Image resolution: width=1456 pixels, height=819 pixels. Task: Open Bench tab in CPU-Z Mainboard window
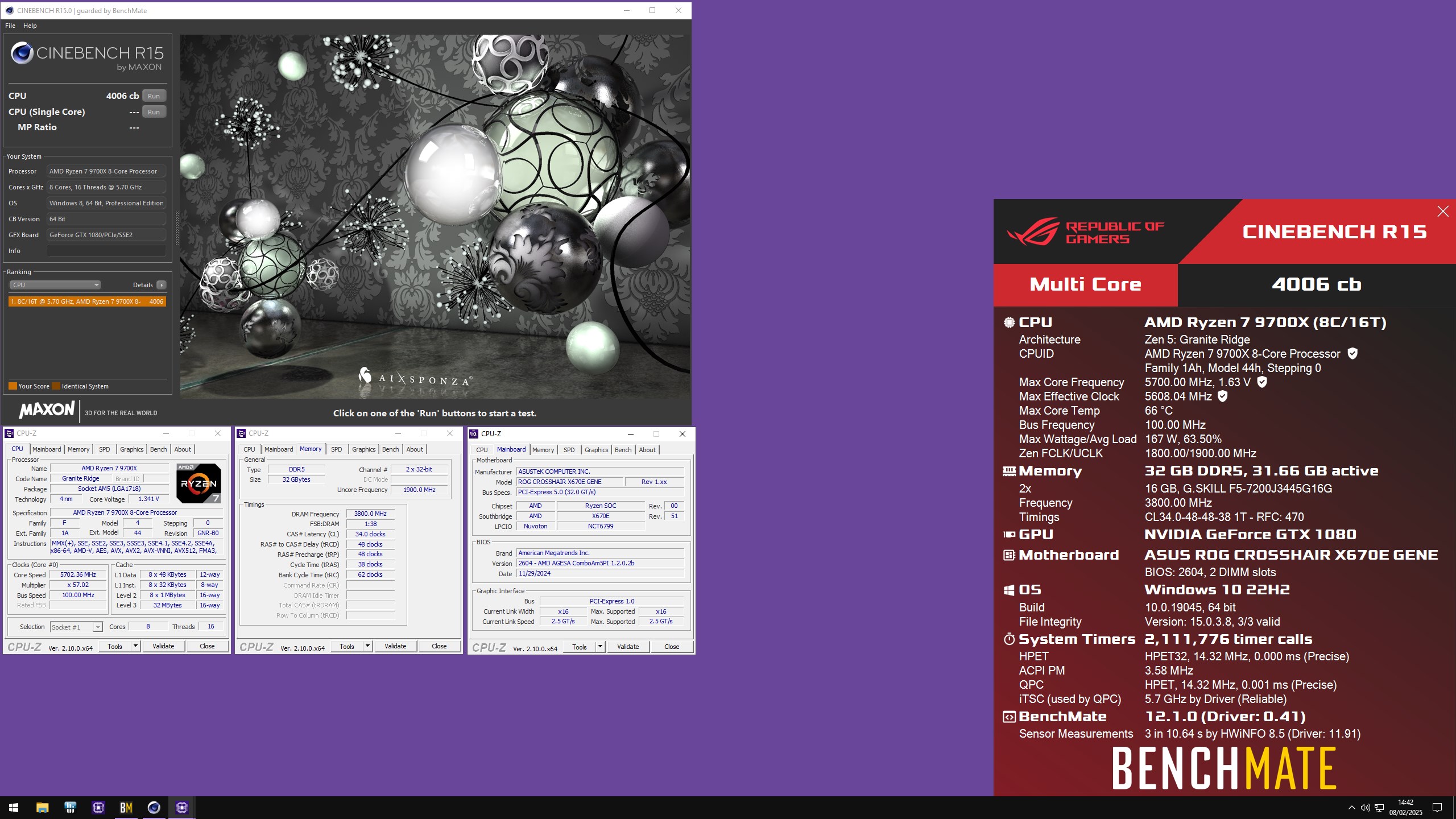(623, 450)
